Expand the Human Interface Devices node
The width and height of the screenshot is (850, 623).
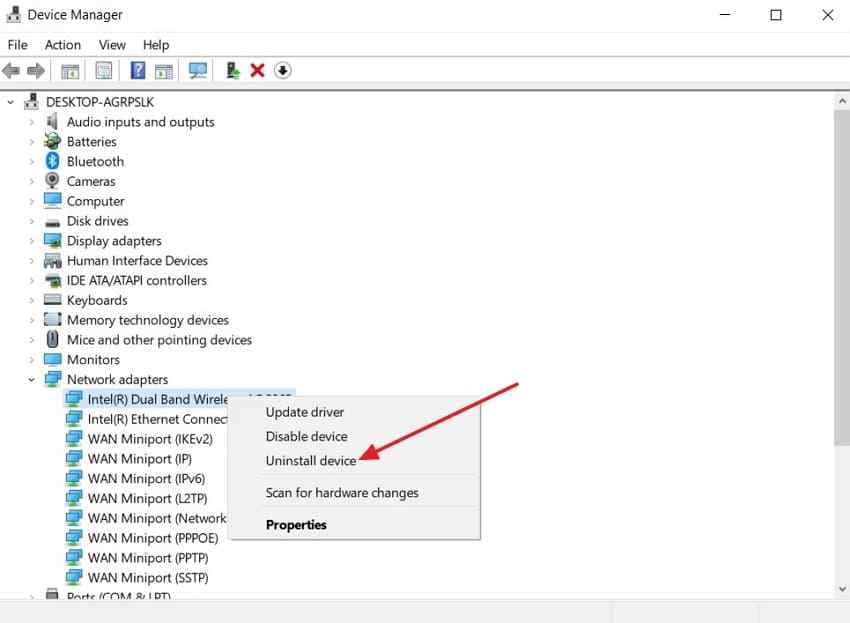[x=31, y=261]
